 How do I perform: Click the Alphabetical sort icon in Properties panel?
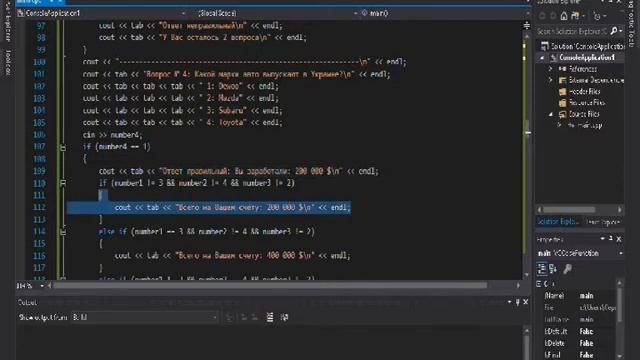tap(553, 269)
